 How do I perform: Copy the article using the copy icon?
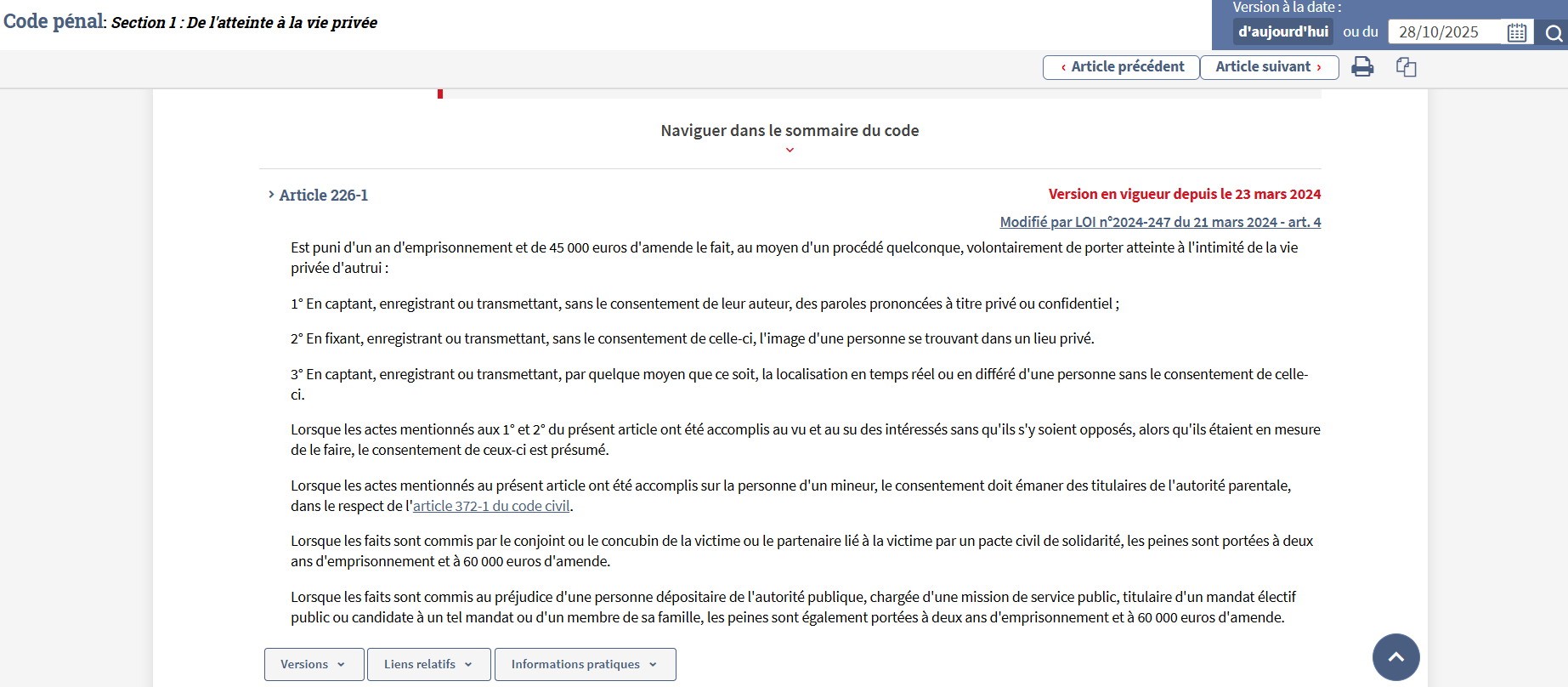pos(1406,67)
